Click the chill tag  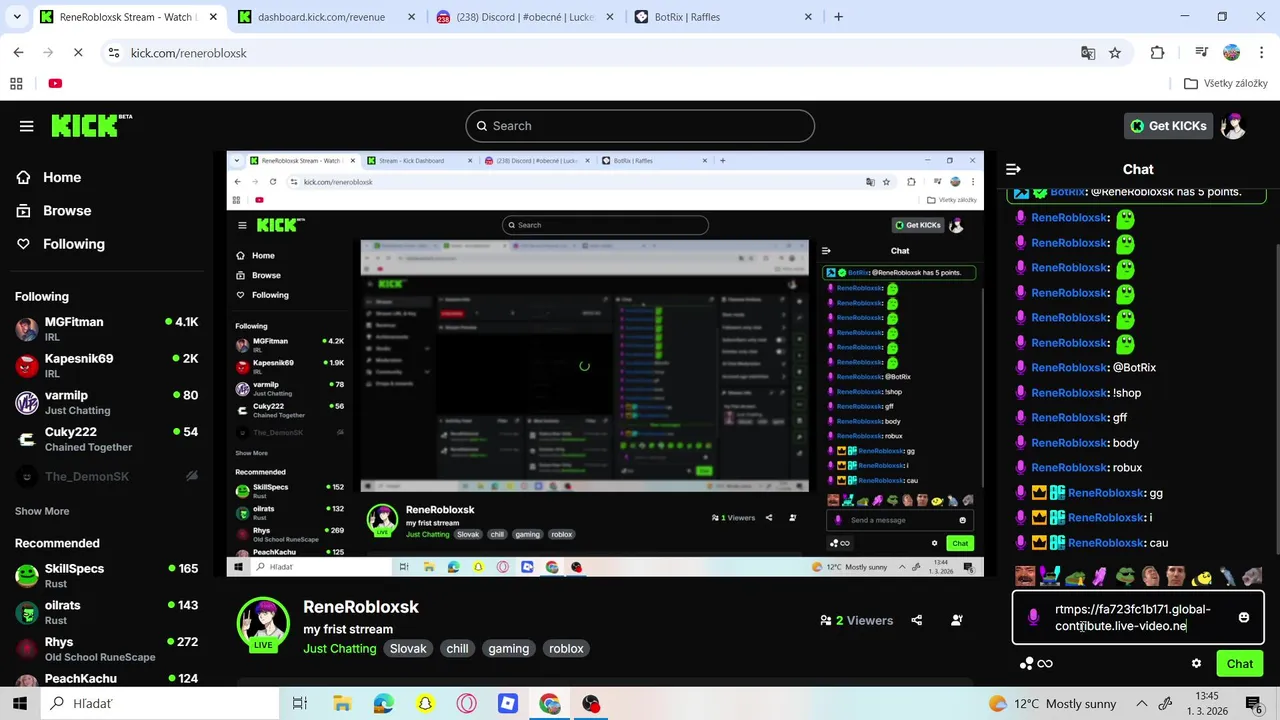pos(457,649)
